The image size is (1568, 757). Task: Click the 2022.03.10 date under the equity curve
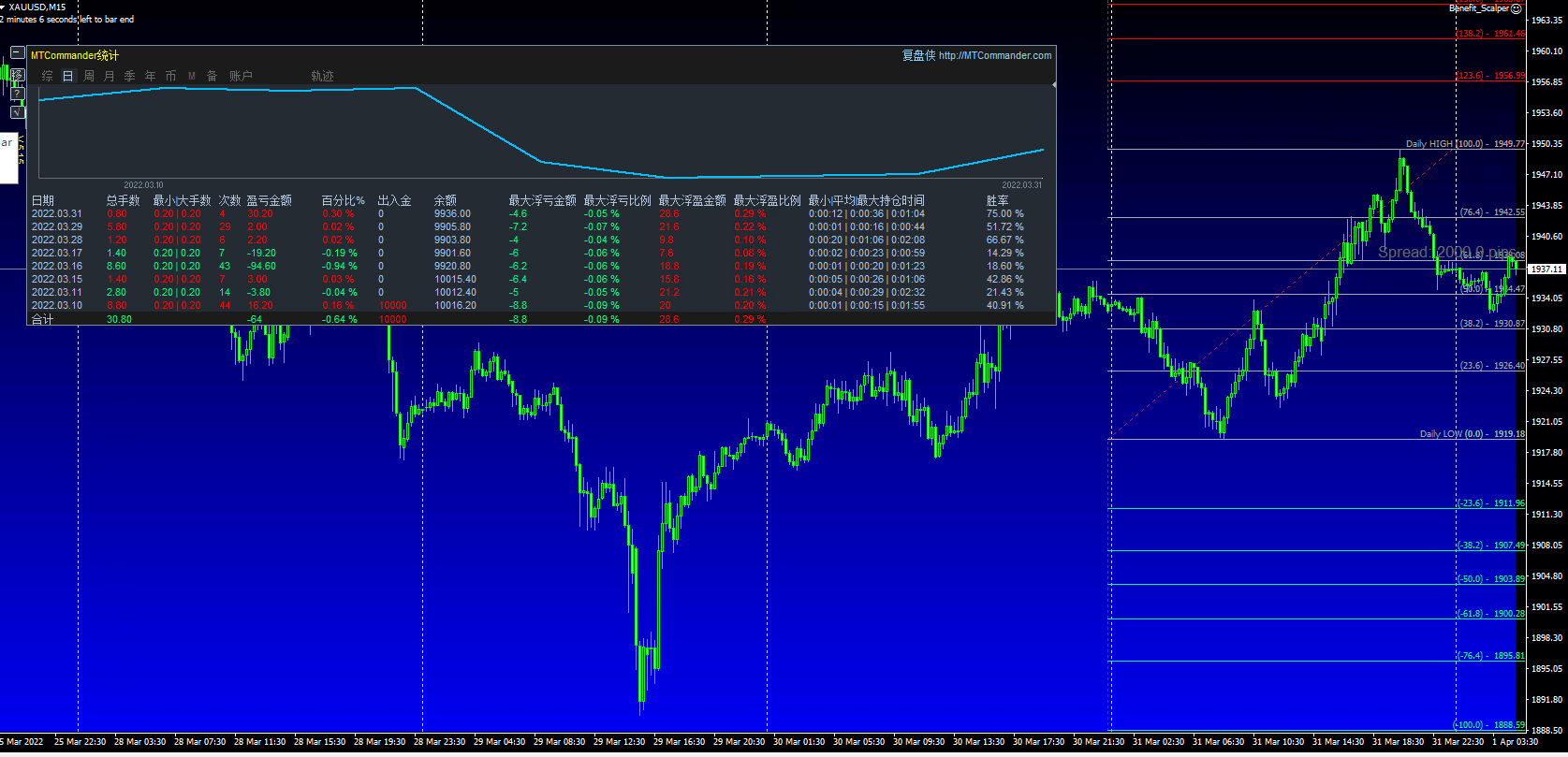click(143, 185)
